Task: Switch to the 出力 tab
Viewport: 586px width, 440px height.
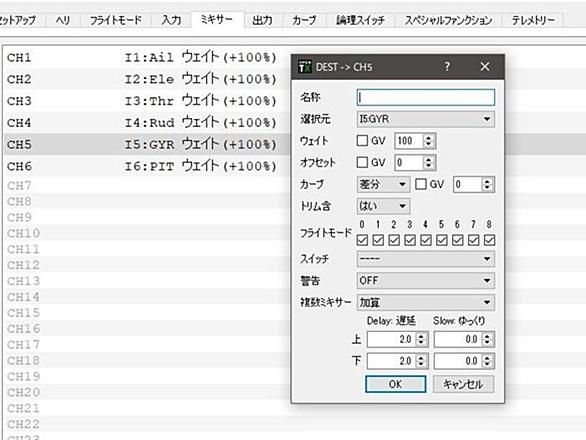Action: (262, 20)
